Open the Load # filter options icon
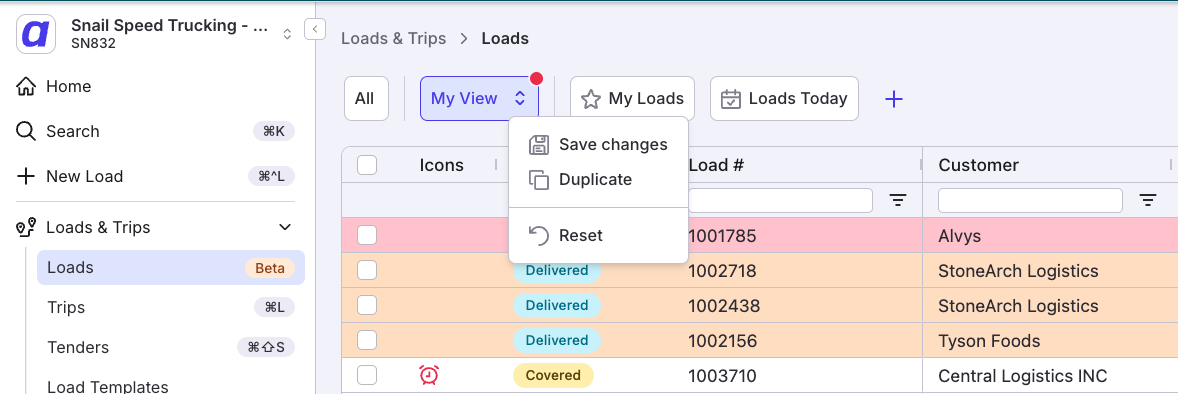The height and width of the screenshot is (394, 1178). pyautogui.click(x=898, y=200)
